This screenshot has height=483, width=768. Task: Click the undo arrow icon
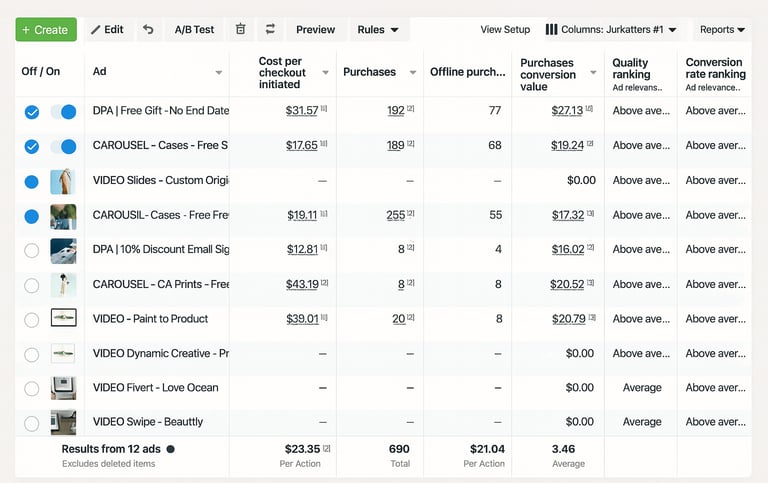(148, 29)
